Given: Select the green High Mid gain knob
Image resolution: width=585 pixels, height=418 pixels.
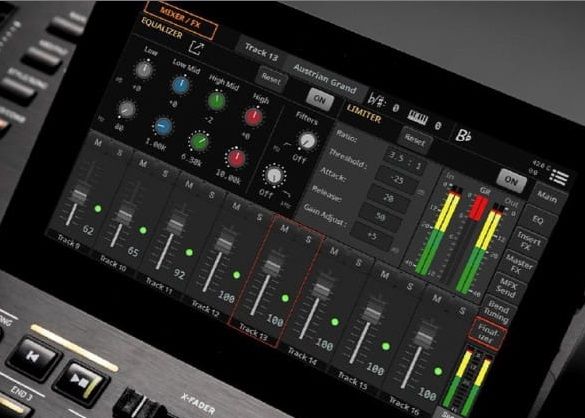Looking at the screenshot, I should [216, 101].
